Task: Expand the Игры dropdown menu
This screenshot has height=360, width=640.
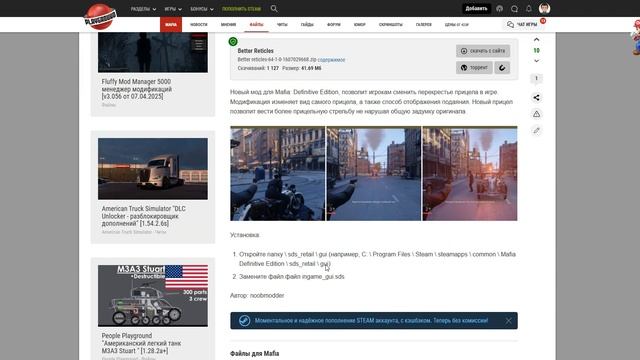Action: 173,9
